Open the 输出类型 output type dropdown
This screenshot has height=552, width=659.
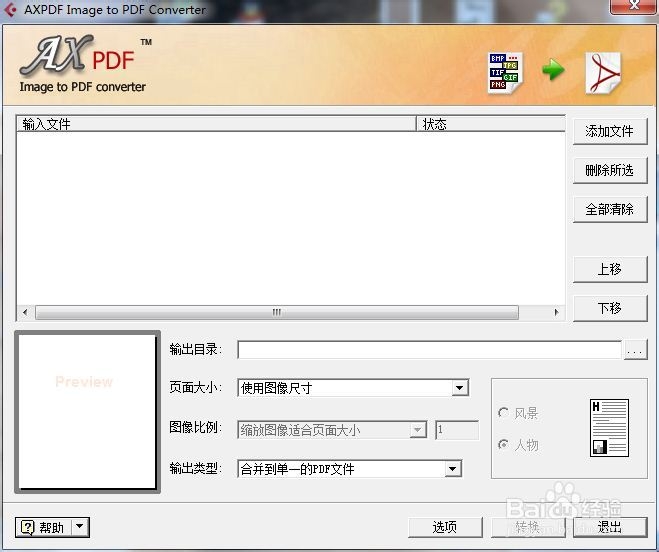[x=453, y=469]
